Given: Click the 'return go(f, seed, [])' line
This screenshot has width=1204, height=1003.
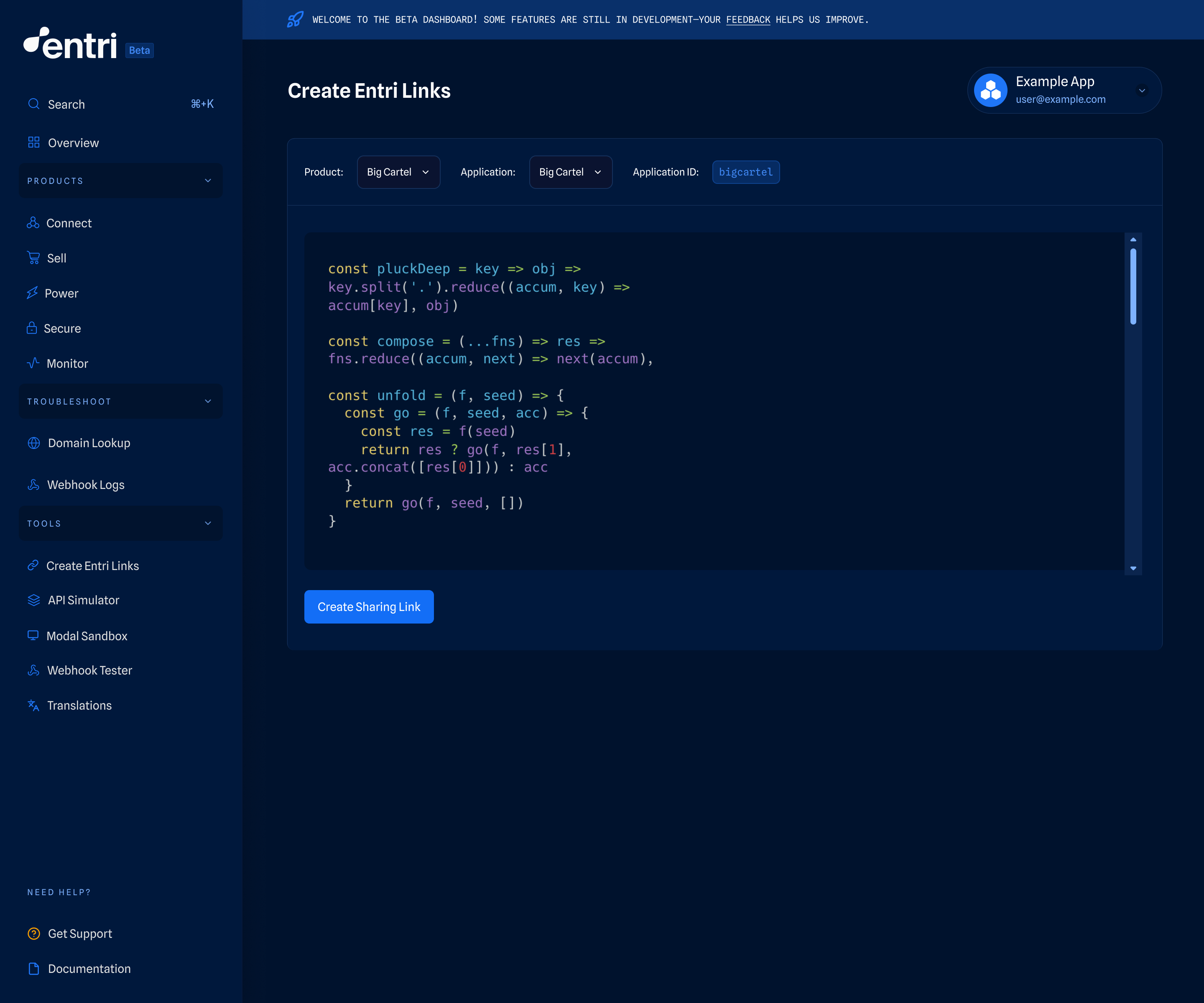Looking at the screenshot, I should 434,503.
